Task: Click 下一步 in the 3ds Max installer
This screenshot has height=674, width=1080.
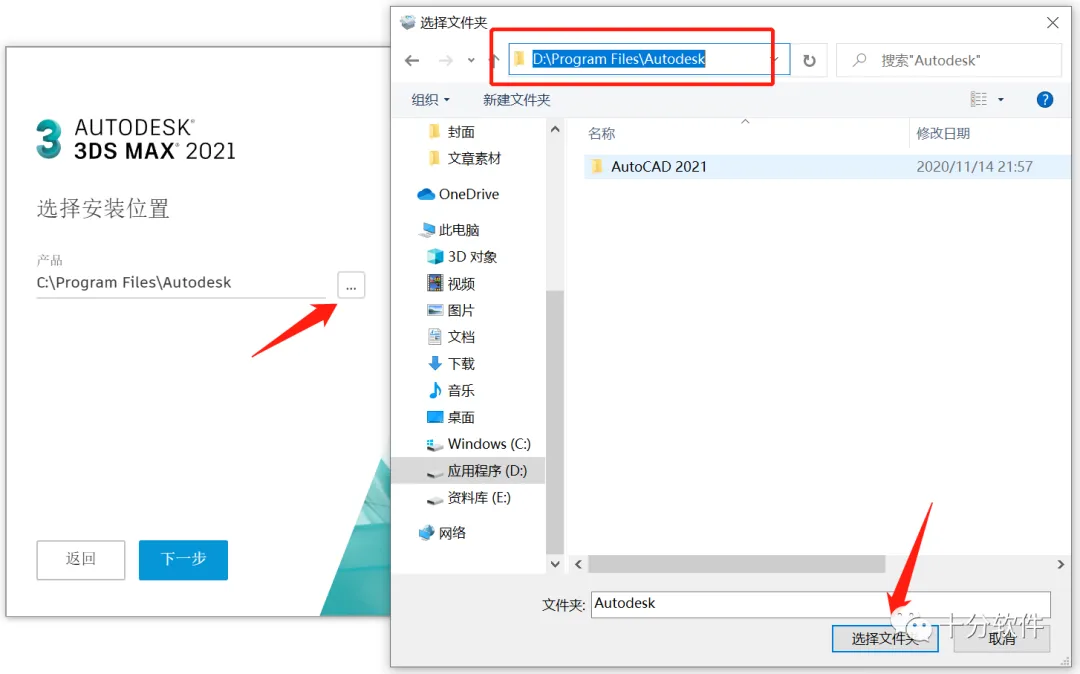Action: (183, 560)
